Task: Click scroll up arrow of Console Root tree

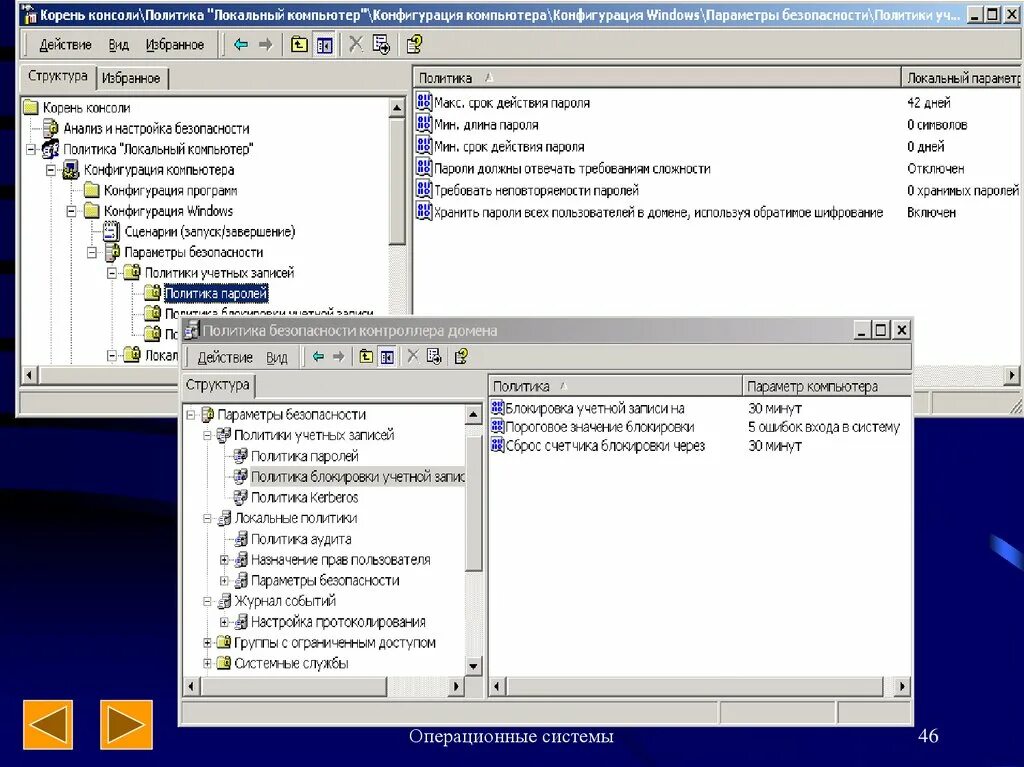Action: (397, 108)
